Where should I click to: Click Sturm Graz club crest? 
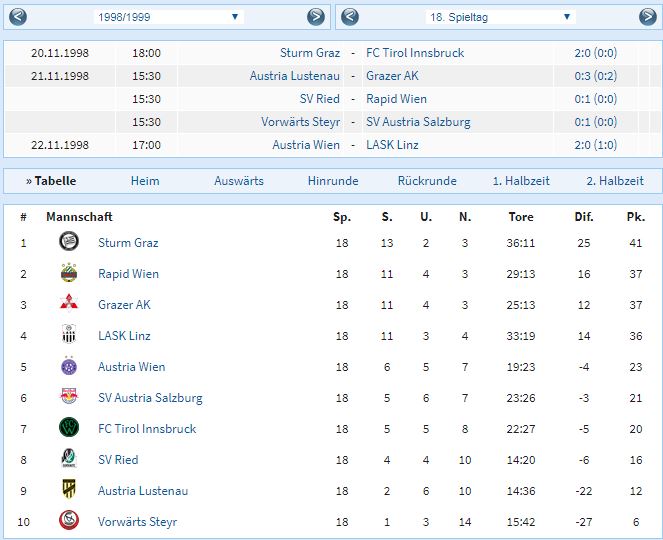coord(69,241)
